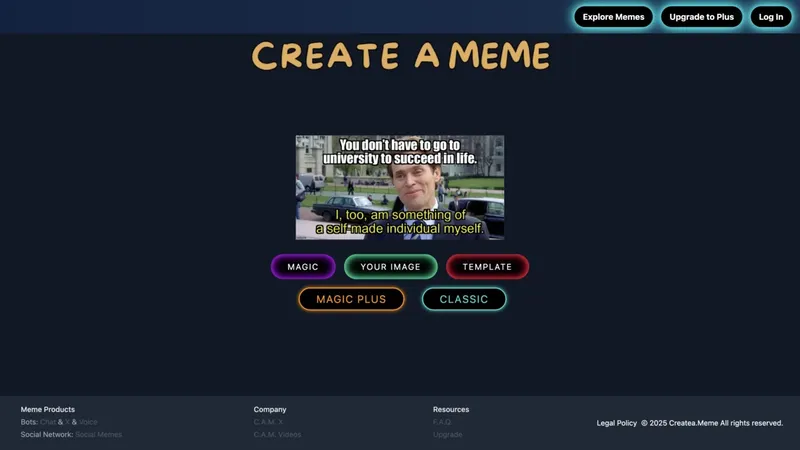The height and width of the screenshot is (450, 800).
Task: Select the Magic Plus option
Action: click(351, 299)
